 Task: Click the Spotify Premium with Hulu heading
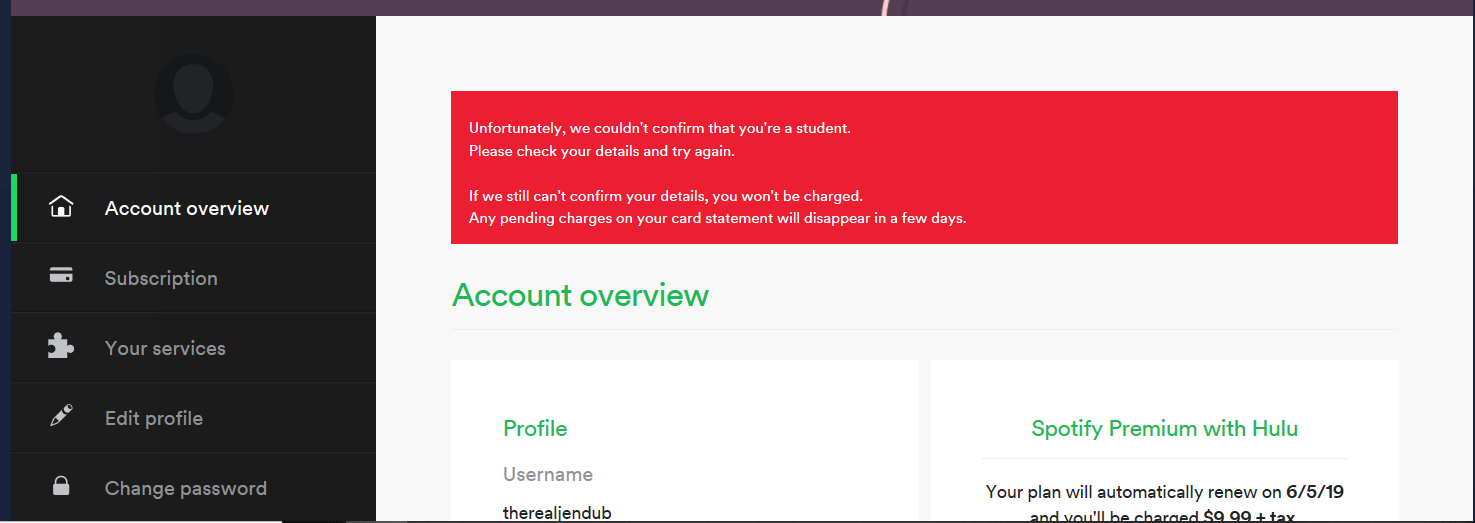click(1164, 428)
